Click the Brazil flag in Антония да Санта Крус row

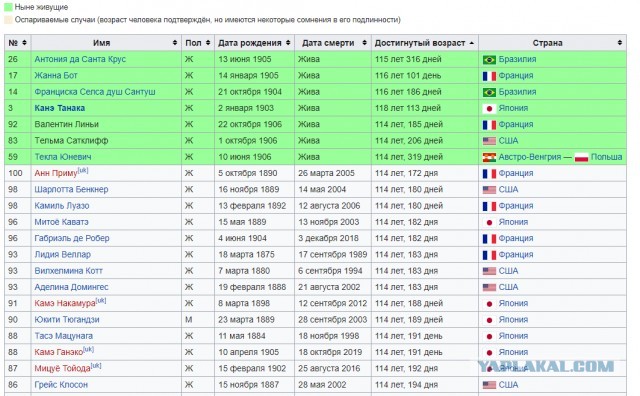489,60
